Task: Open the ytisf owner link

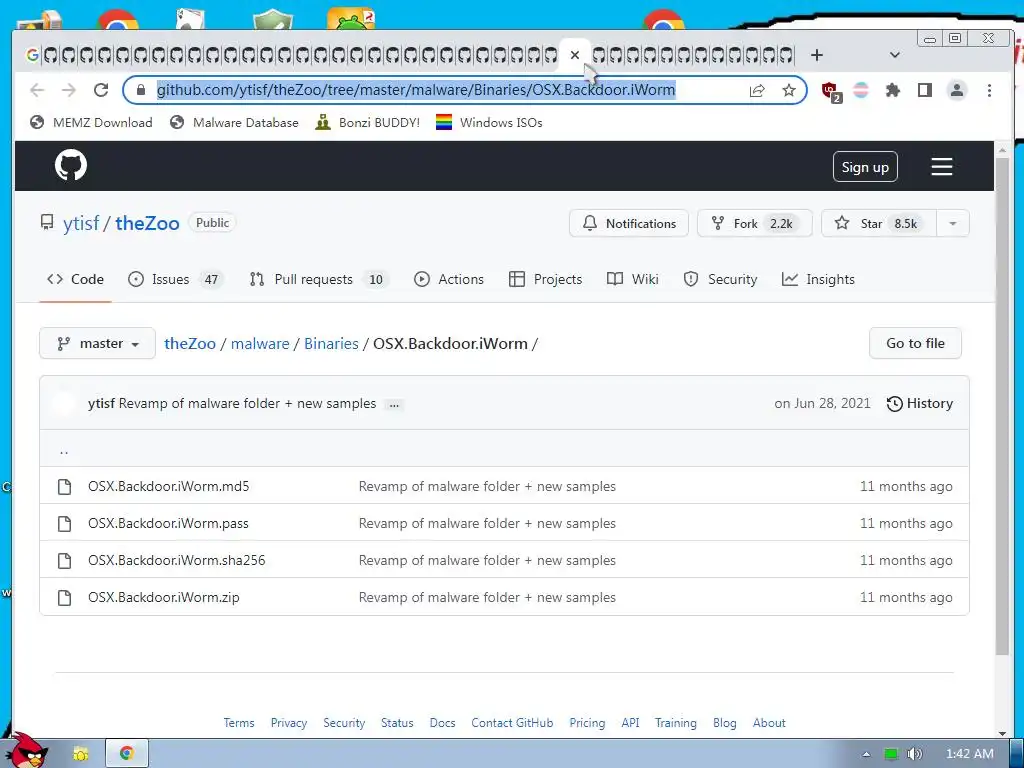Action: pos(81,223)
